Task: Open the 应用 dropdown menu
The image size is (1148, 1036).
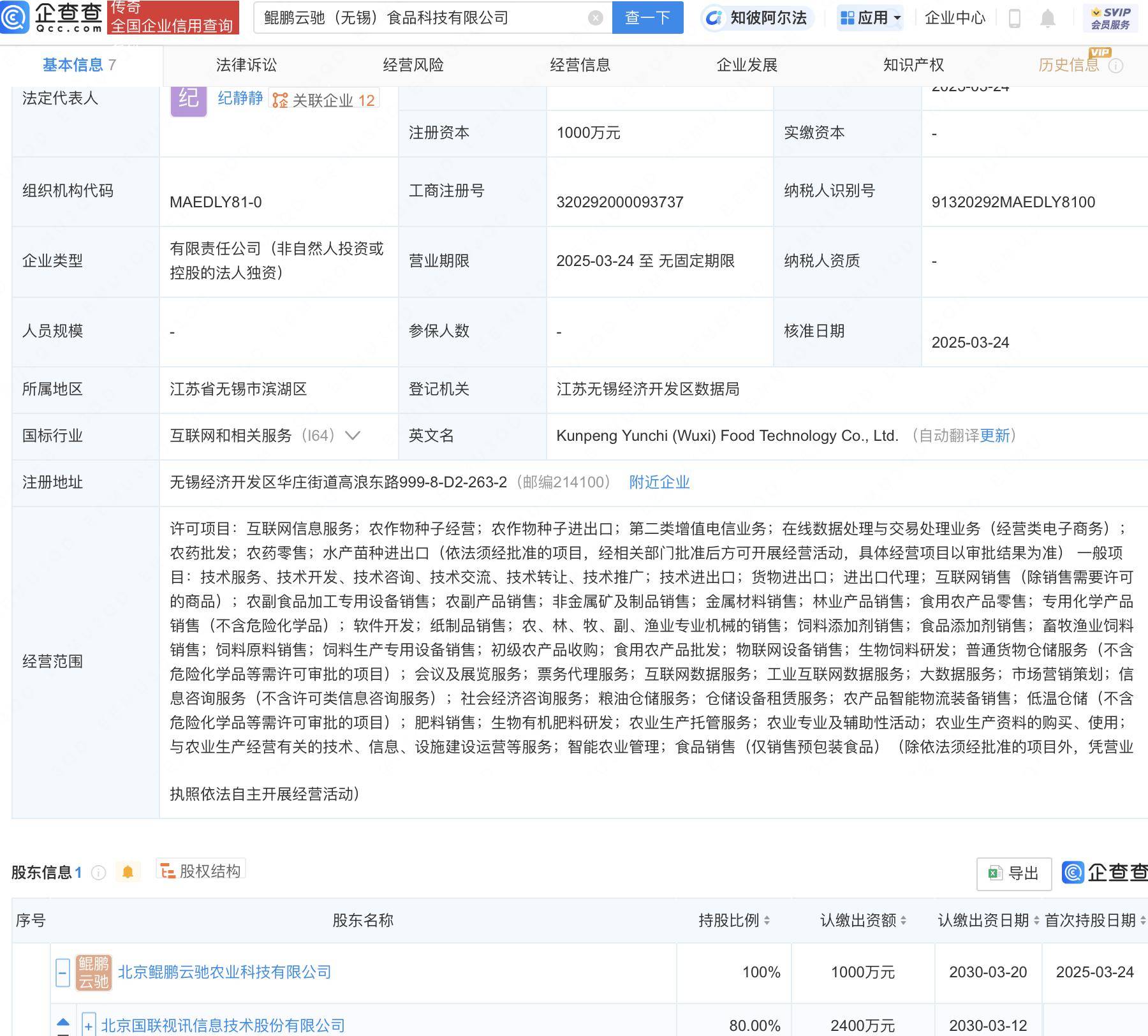Action: 871,18
